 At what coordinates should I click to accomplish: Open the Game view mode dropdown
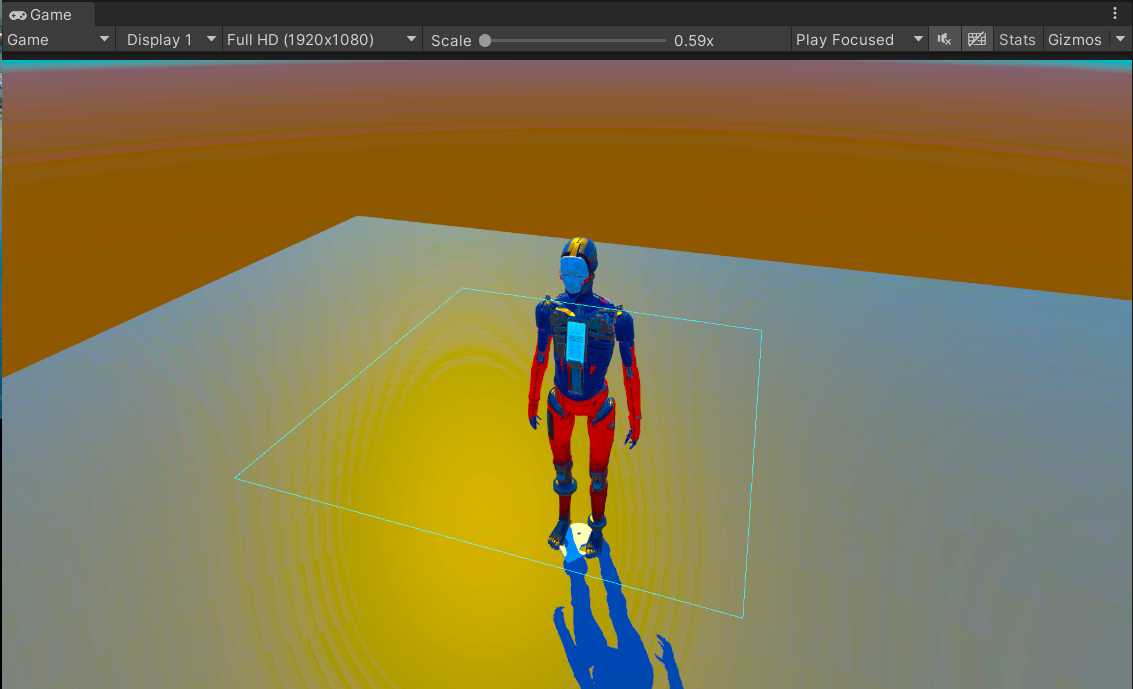coord(58,40)
